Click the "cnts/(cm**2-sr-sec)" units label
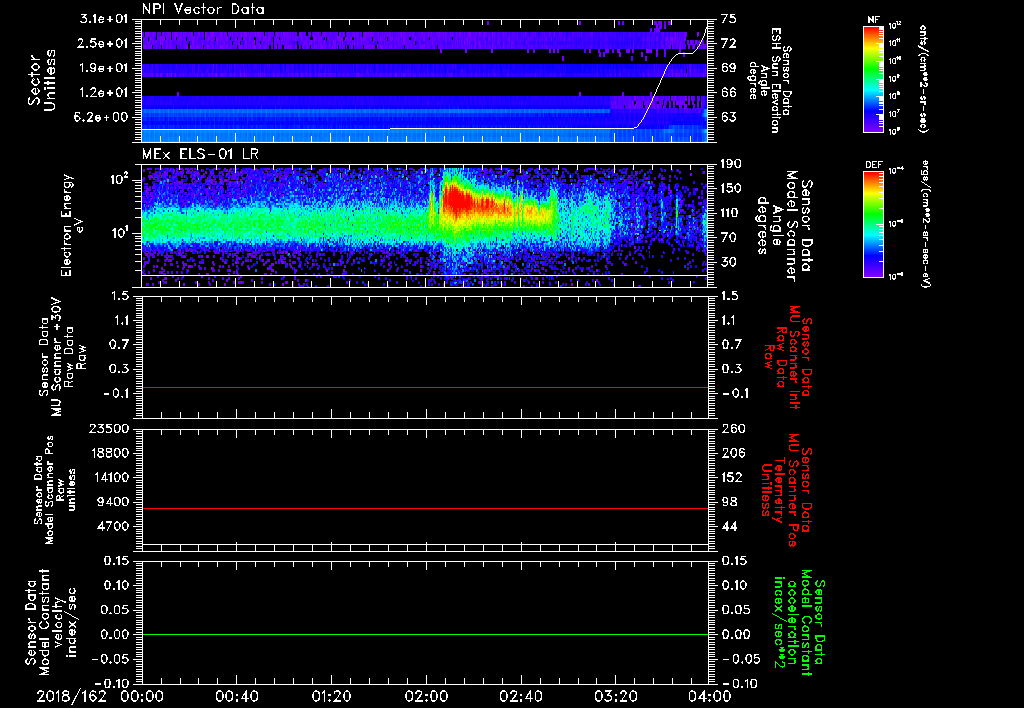The image size is (1024, 708). pos(923,78)
